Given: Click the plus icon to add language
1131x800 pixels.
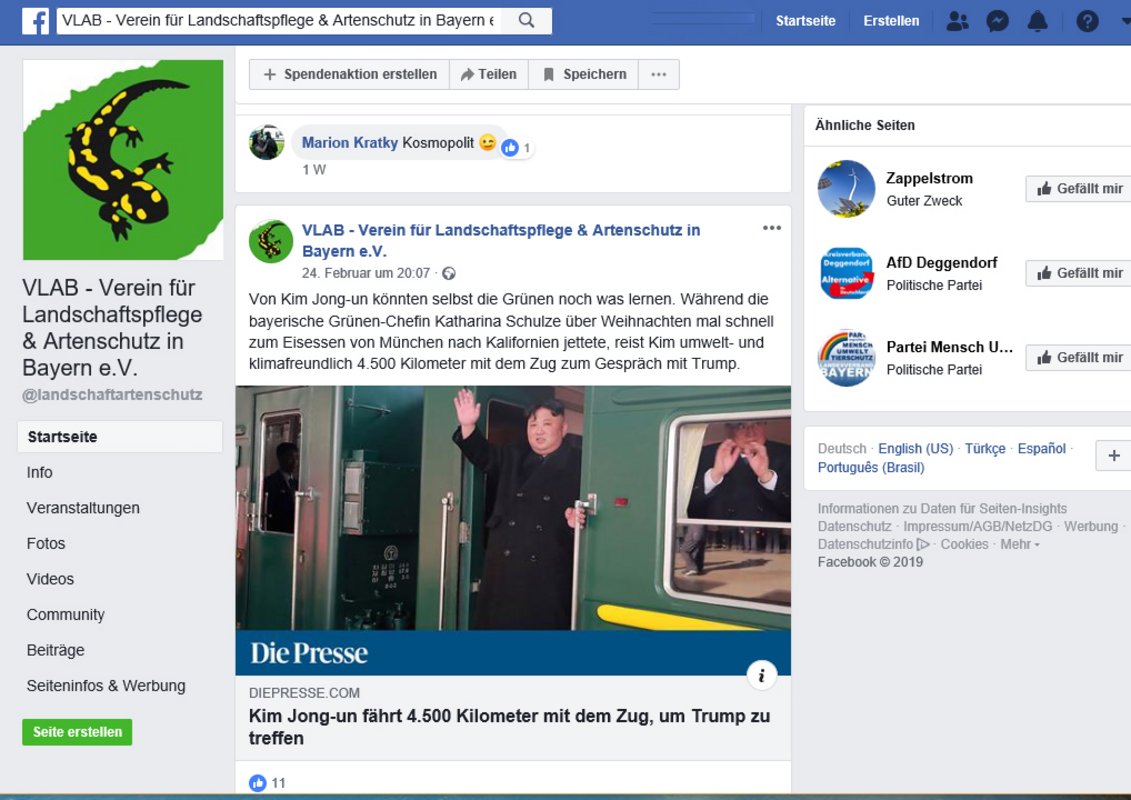Looking at the screenshot, I should click(x=1114, y=455).
